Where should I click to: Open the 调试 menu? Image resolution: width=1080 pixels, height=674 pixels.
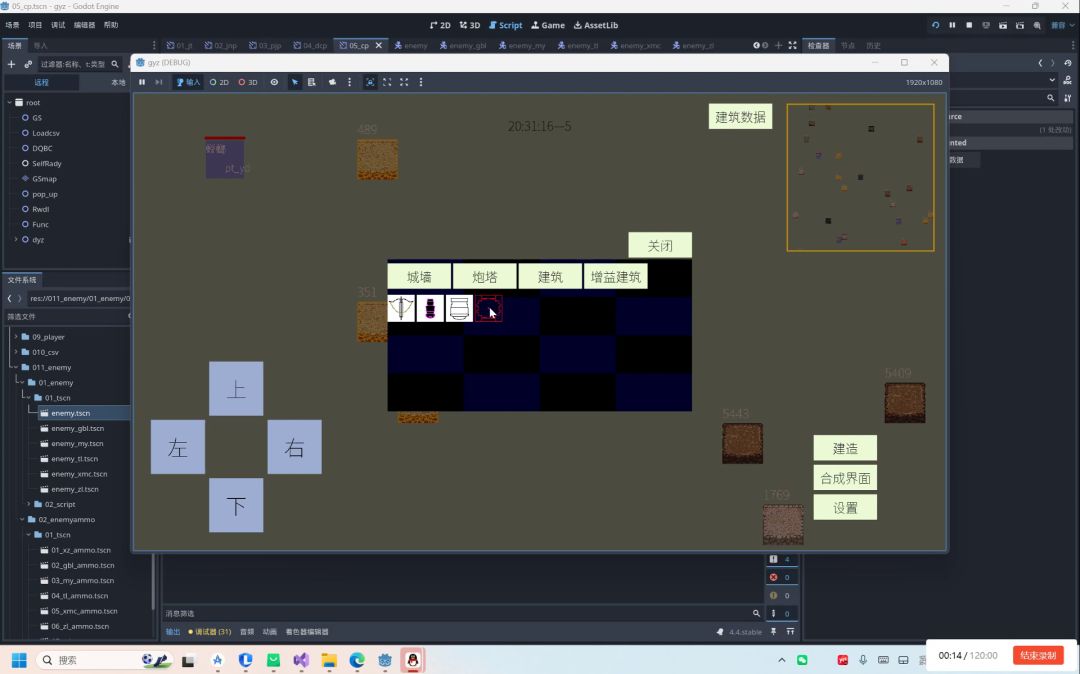point(58,25)
